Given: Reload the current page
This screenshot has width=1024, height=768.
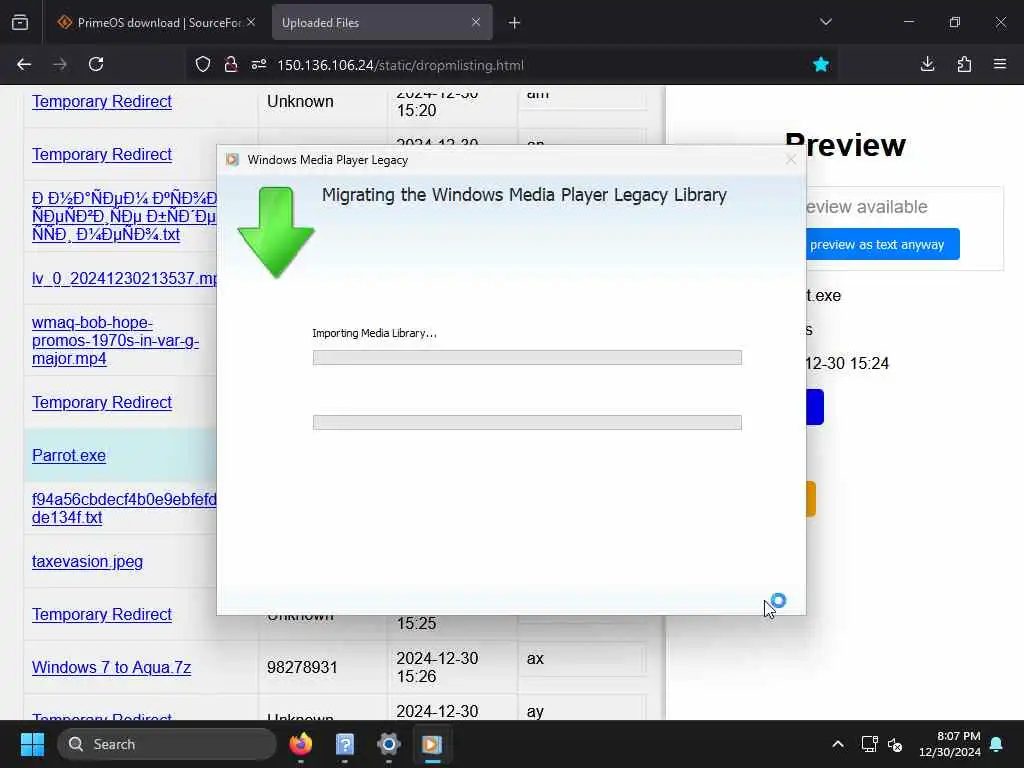Looking at the screenshot, I should coord(96,64).
